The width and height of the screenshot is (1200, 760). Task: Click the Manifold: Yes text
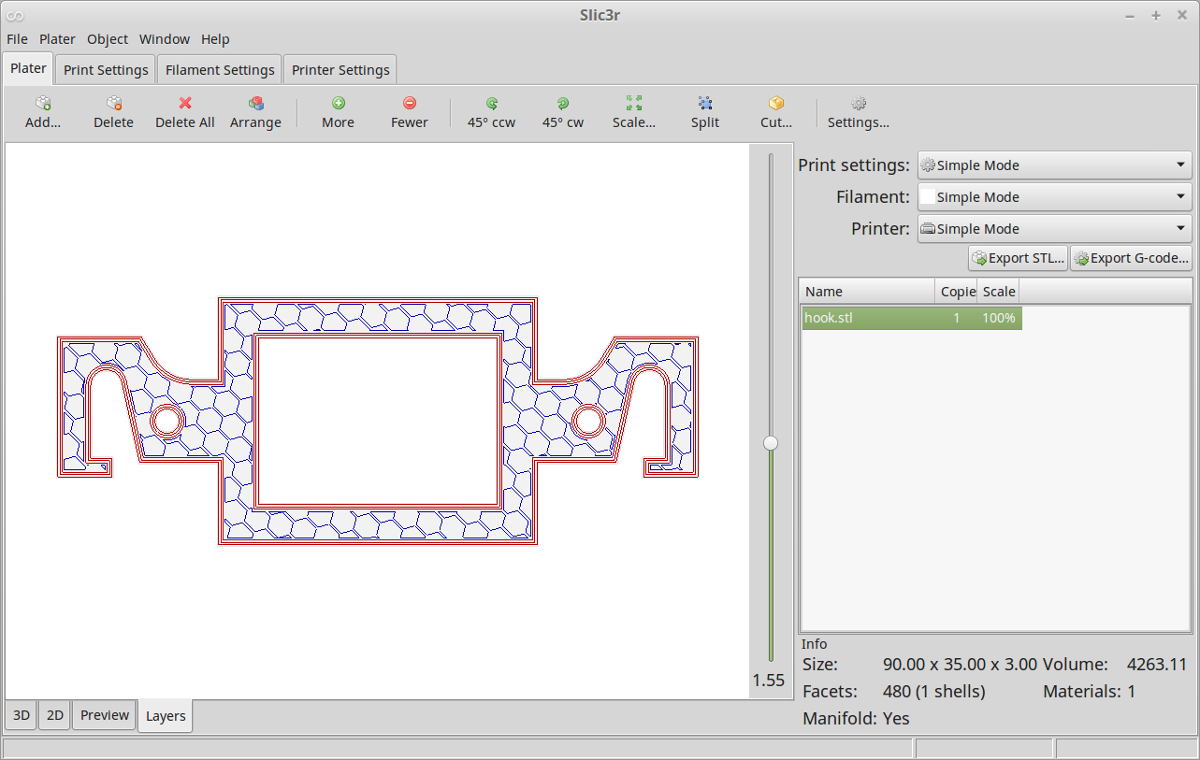856,718
